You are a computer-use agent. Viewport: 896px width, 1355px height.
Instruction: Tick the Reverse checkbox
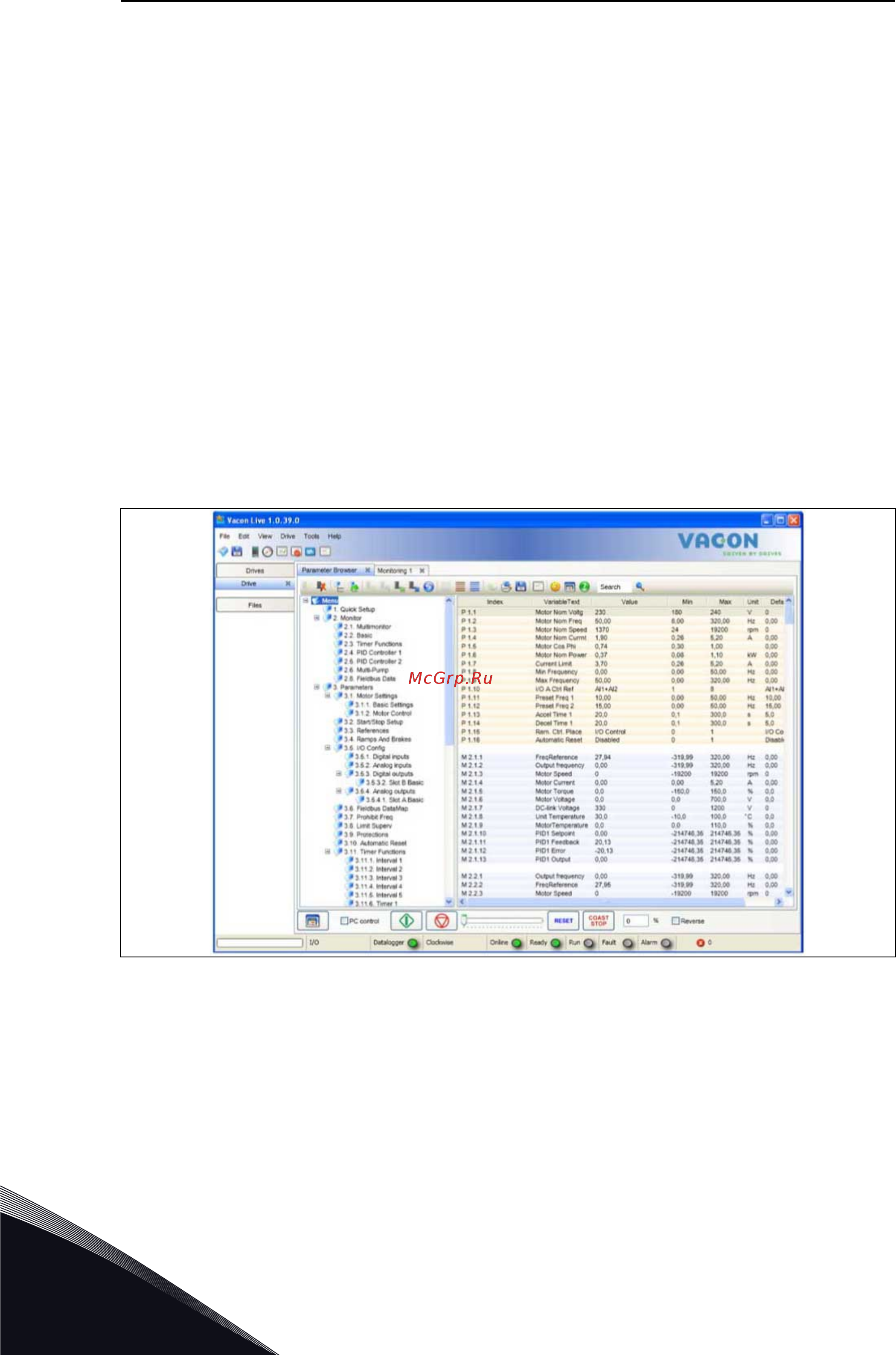coord(675,921)
